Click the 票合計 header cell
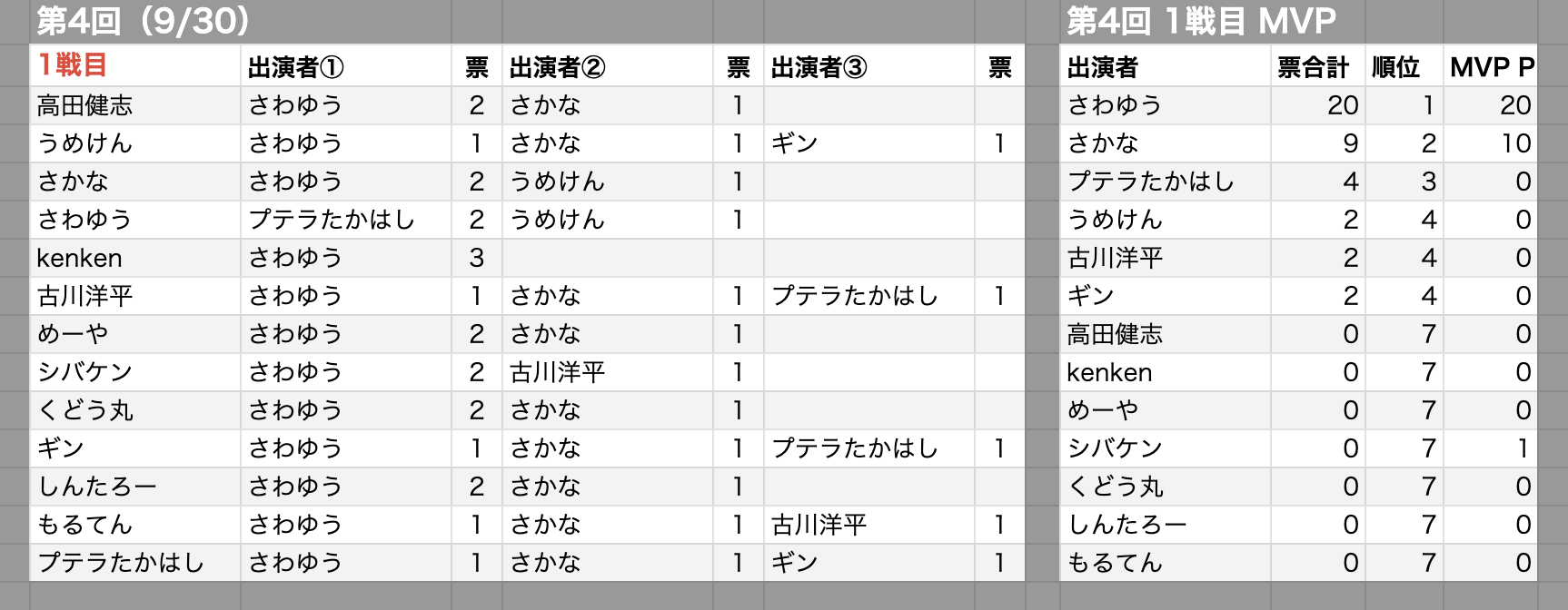 pyautogui.click(x=1313, y=67)
